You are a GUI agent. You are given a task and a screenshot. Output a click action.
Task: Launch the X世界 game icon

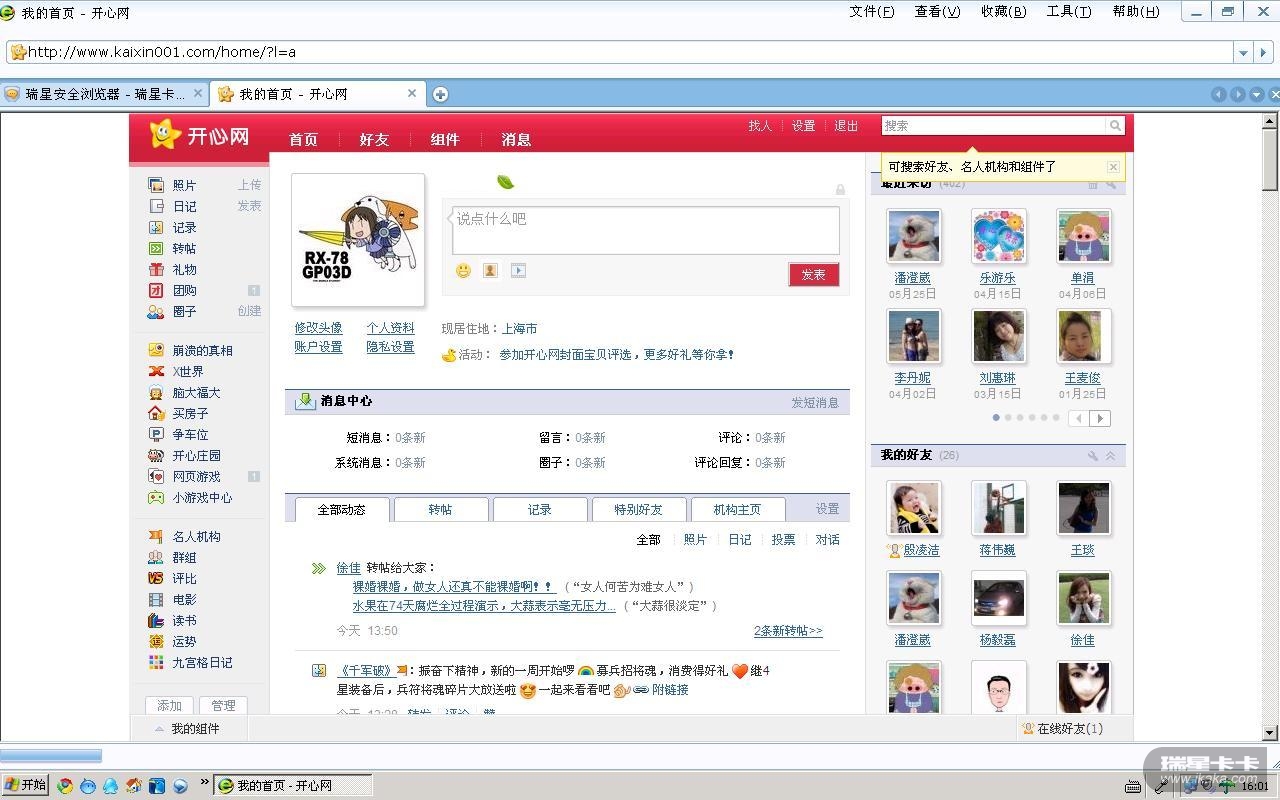point(156,371)
